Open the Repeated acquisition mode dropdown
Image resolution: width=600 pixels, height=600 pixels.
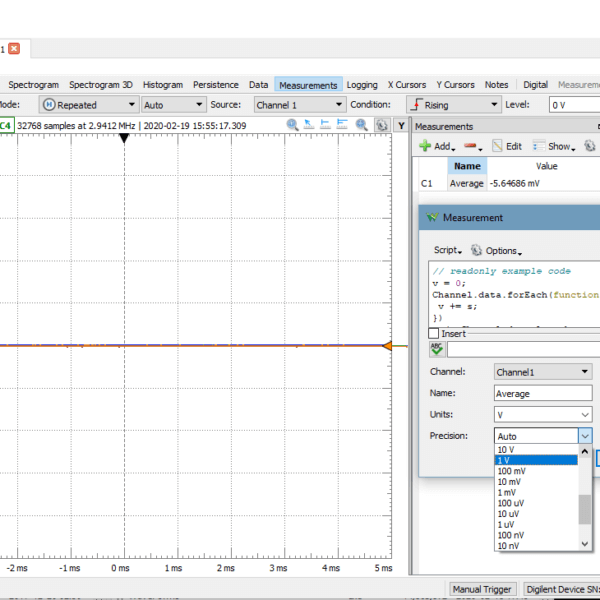pyautogui.click(x=88, y=104)
